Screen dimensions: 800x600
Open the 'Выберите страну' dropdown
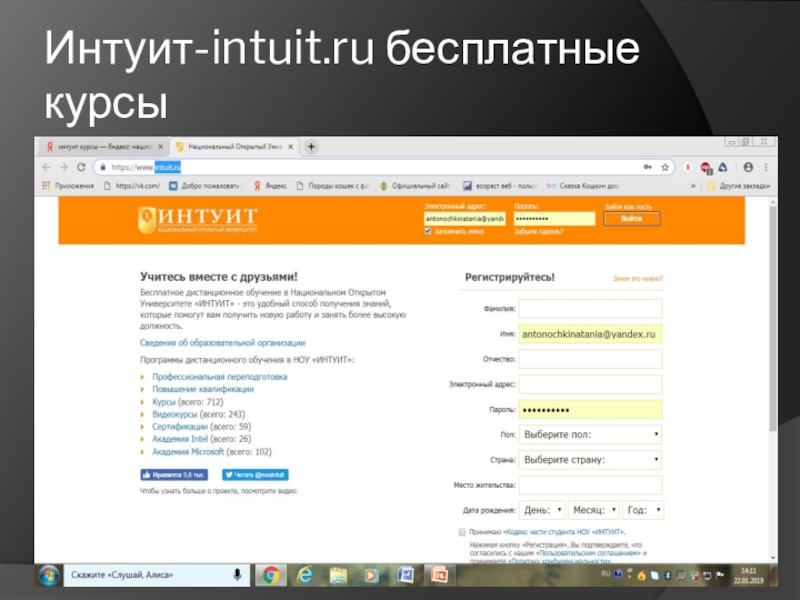pos(590,460)
